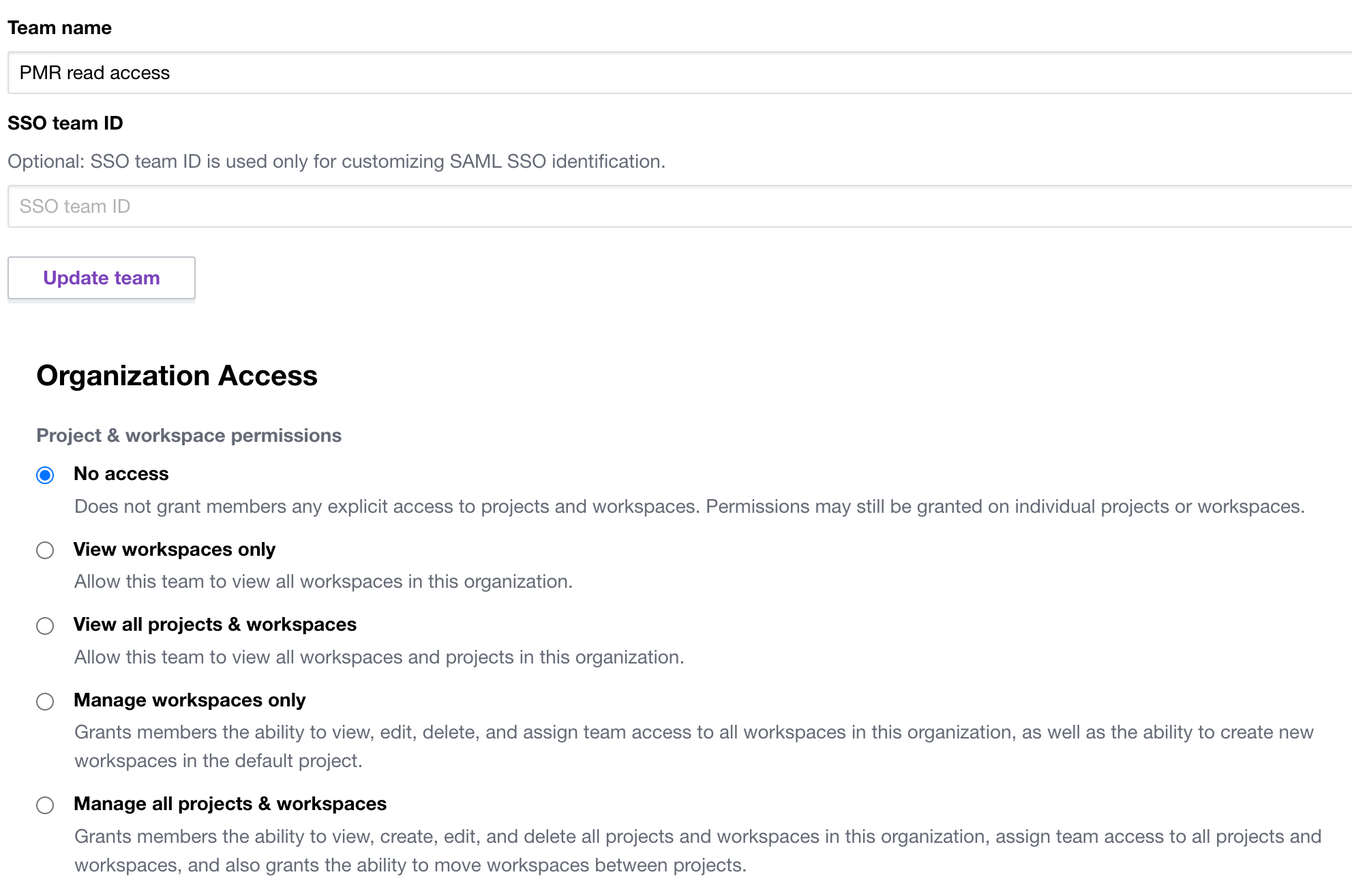Click the No access label text
Viewport: 1352px width, 896px height.
point(121,474)
